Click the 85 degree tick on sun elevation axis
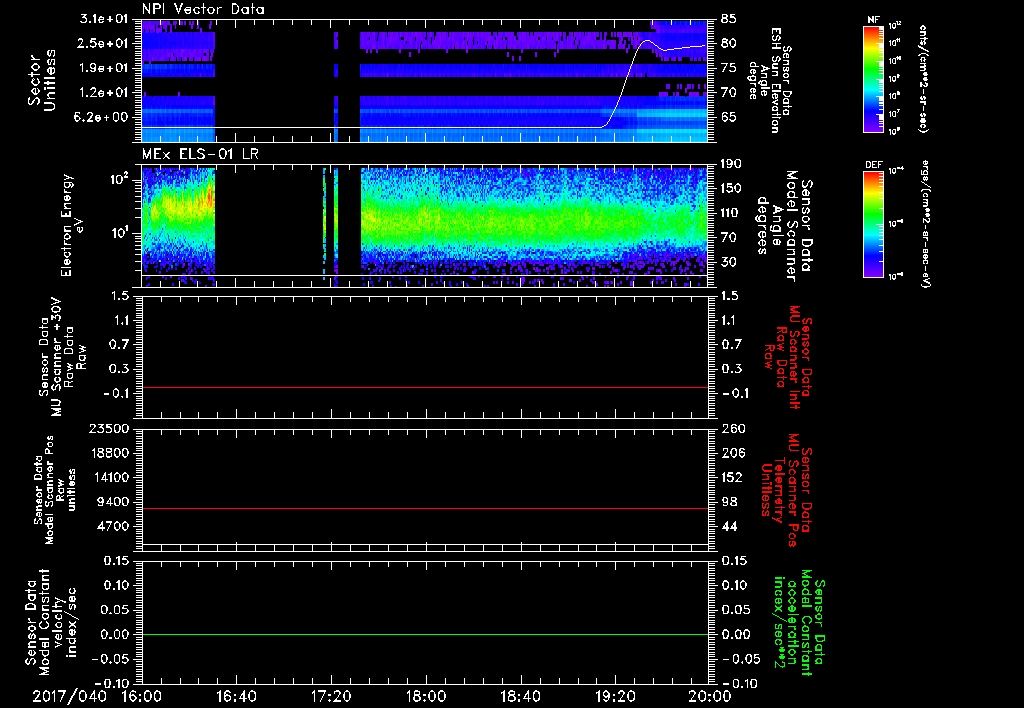Image resolution: width=1024 pixels, height=708 pixels. pos(729,19)
